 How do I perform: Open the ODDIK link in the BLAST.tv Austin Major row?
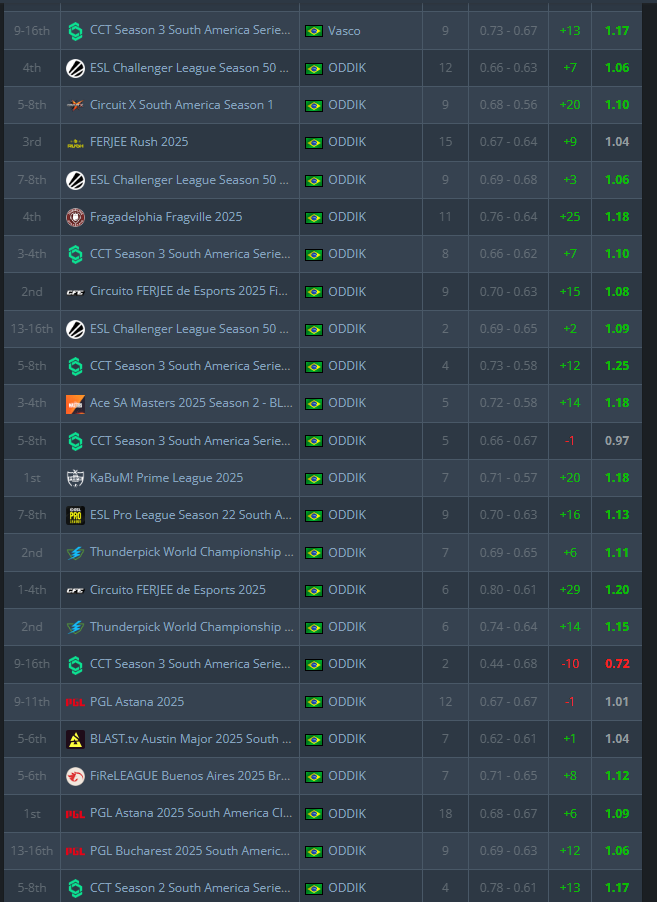347,739
